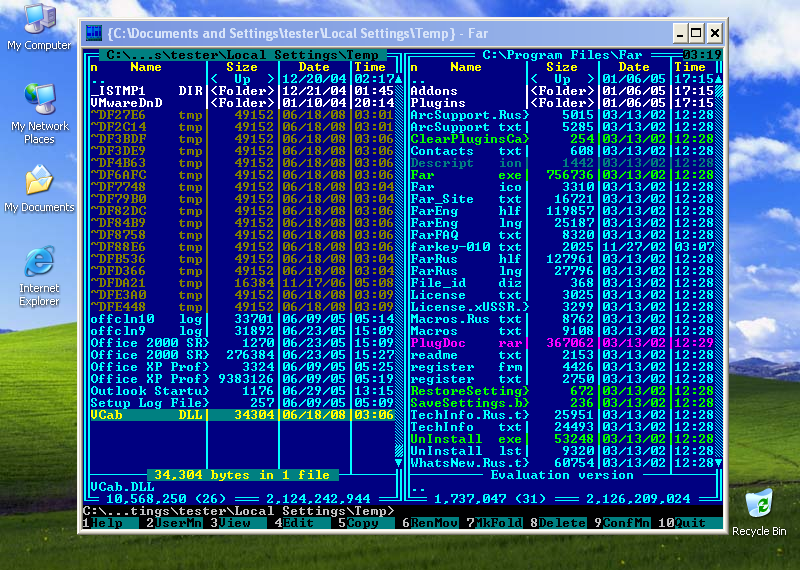Select RestoreSetting file in right panel
800x570 pixels.
point(562,391)
